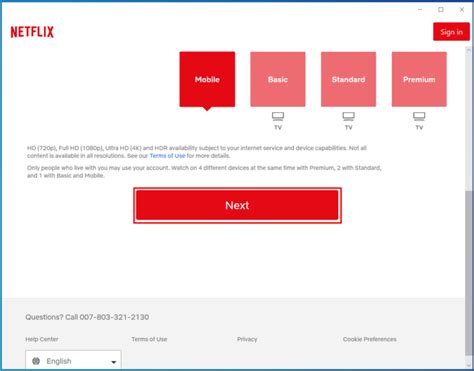This screenshot has height=371, width=474.
Task: Click the vertical scrollbar thumb
Action: point(469,274)
